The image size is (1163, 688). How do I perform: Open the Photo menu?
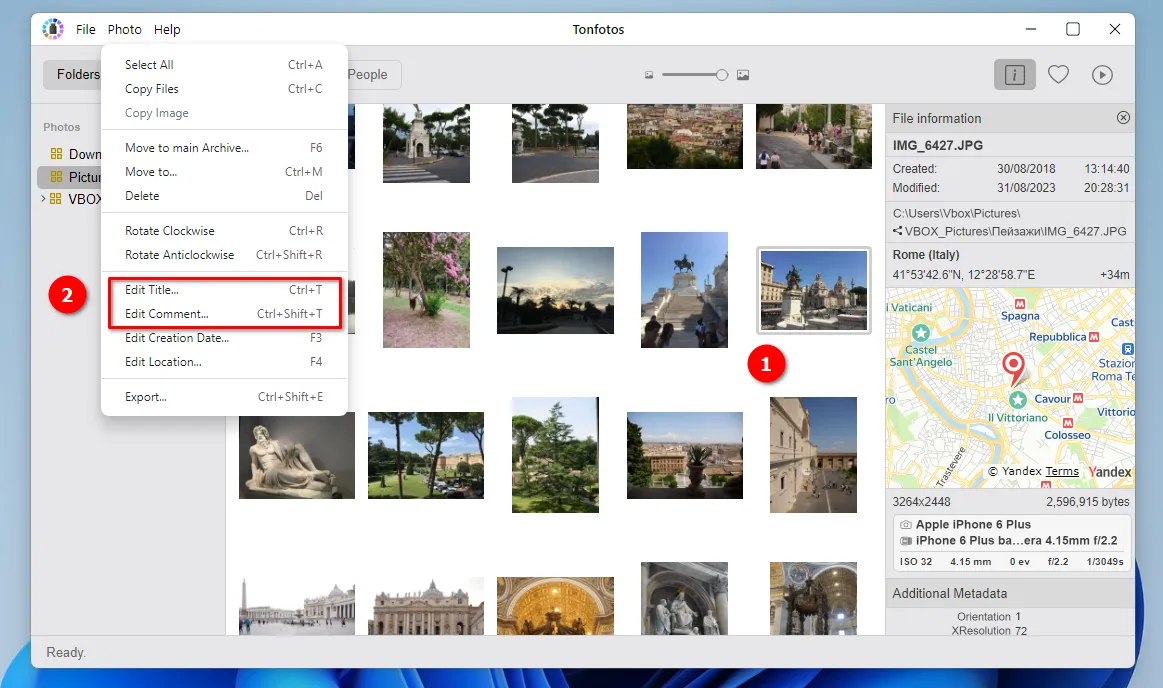coord(124,29)
